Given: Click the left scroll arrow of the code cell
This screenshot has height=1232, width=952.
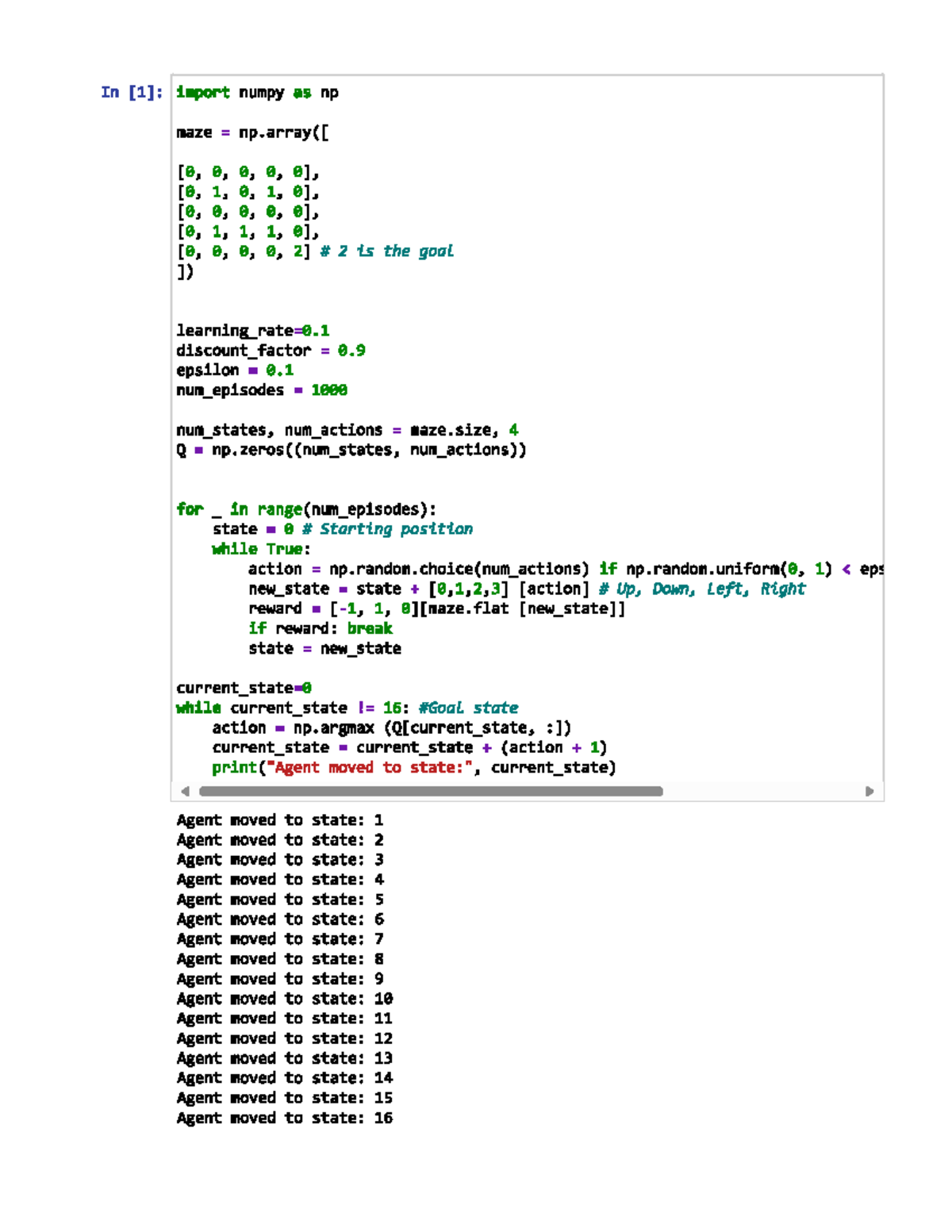Looking at the screenshot, I should coord(185,791).
